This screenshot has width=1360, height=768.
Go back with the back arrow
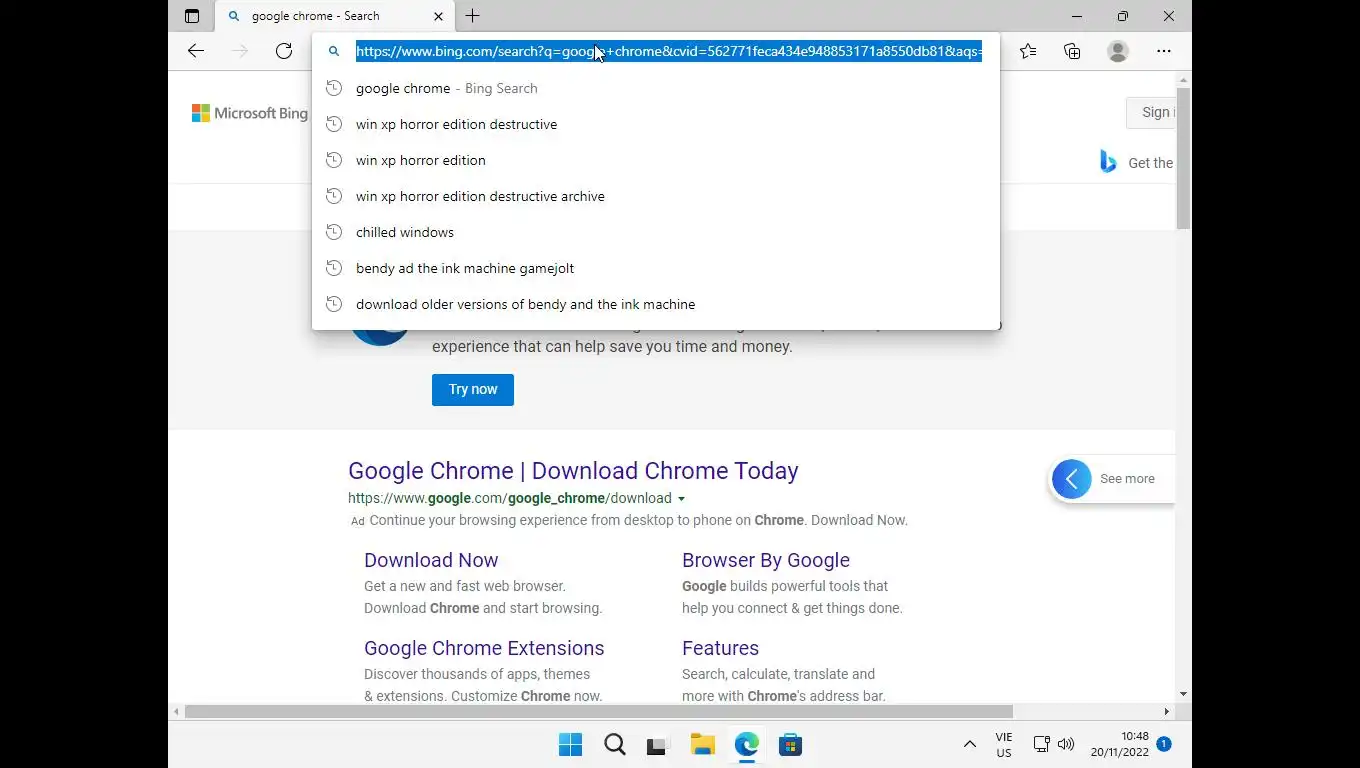[196, 51]
